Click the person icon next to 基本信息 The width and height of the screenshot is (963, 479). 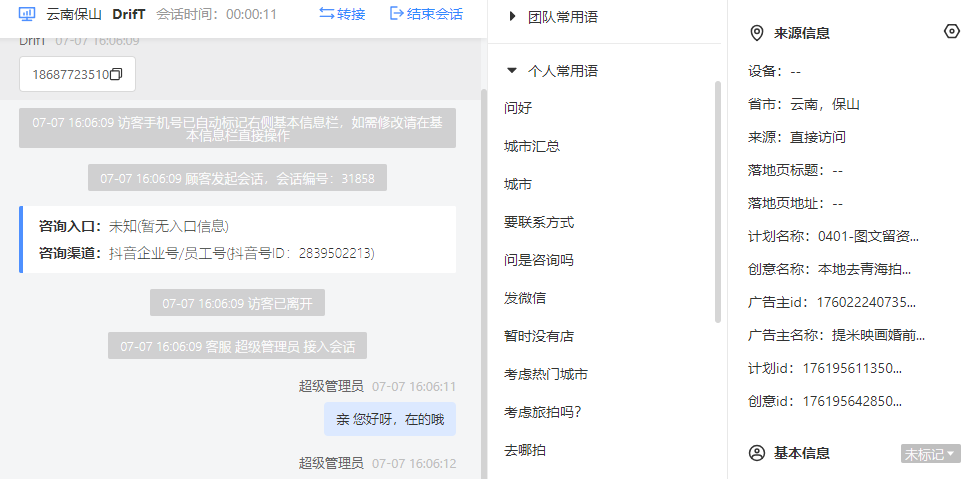[x=757, y=453]
